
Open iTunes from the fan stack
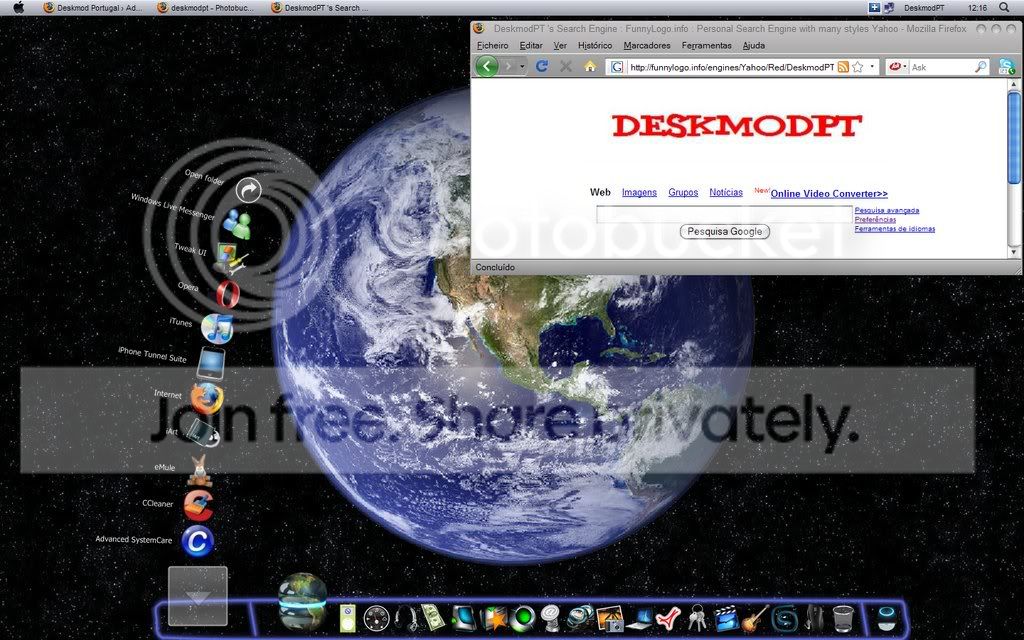(216, 328)
